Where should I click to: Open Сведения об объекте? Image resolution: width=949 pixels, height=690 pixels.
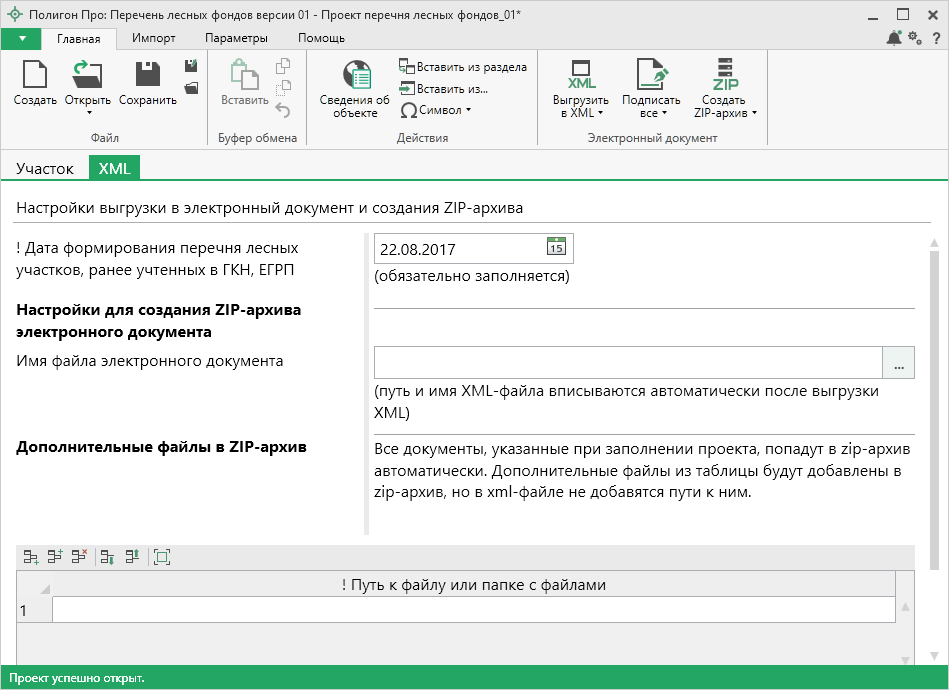click(x=354, y=76)
